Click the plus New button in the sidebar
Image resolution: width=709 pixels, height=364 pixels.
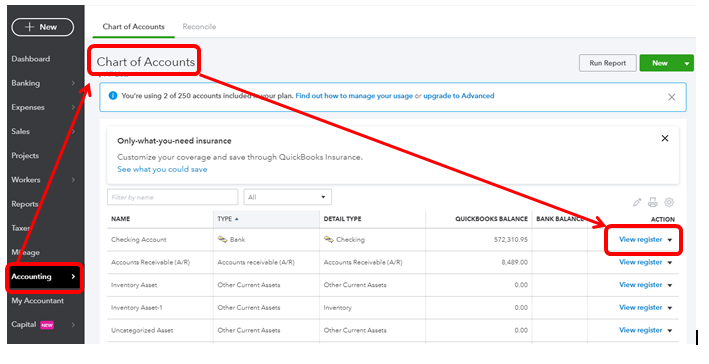coord(43,27)
